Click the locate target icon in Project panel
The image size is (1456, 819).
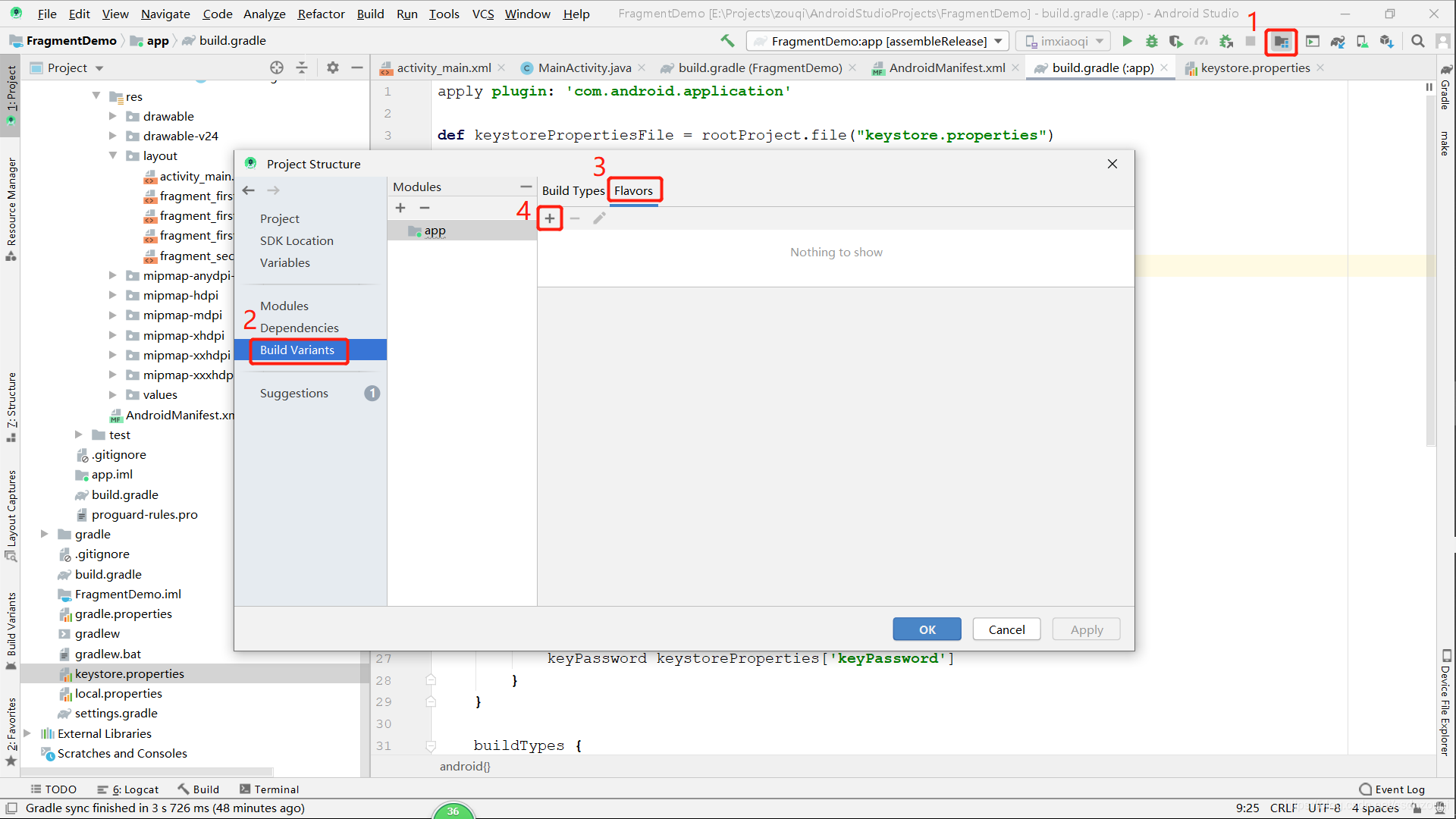click(x=277, y=67)
